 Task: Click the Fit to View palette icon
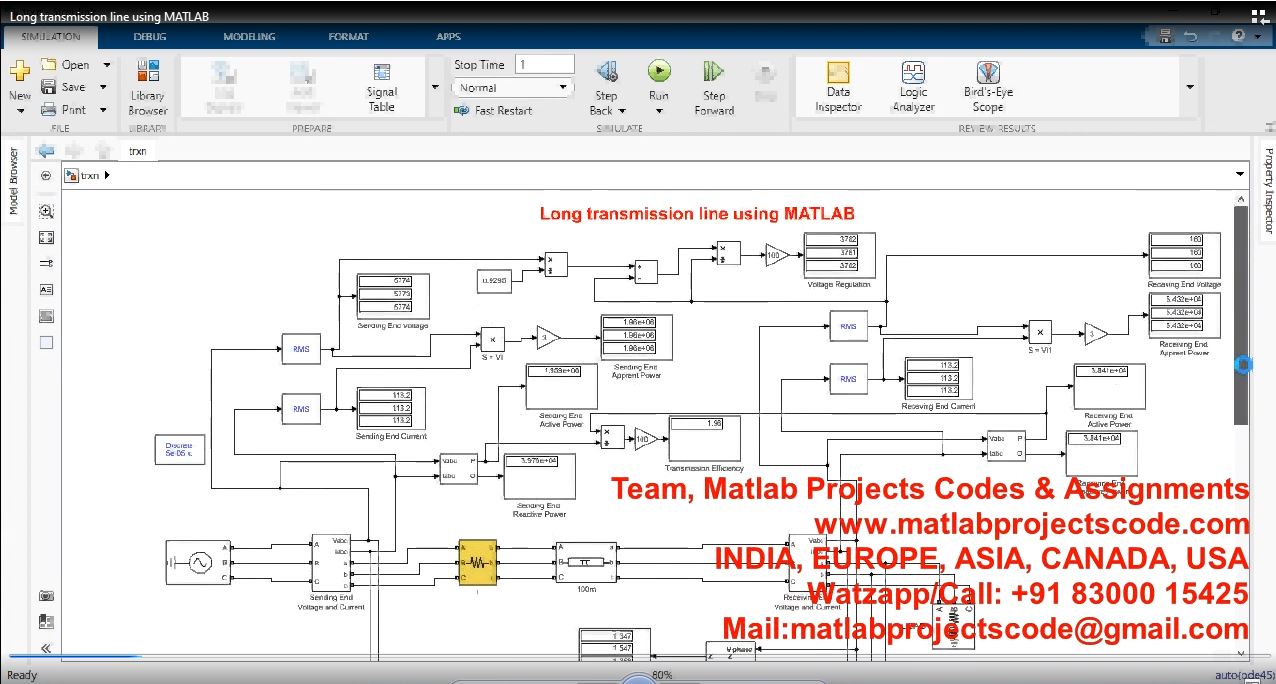point(46,238)
